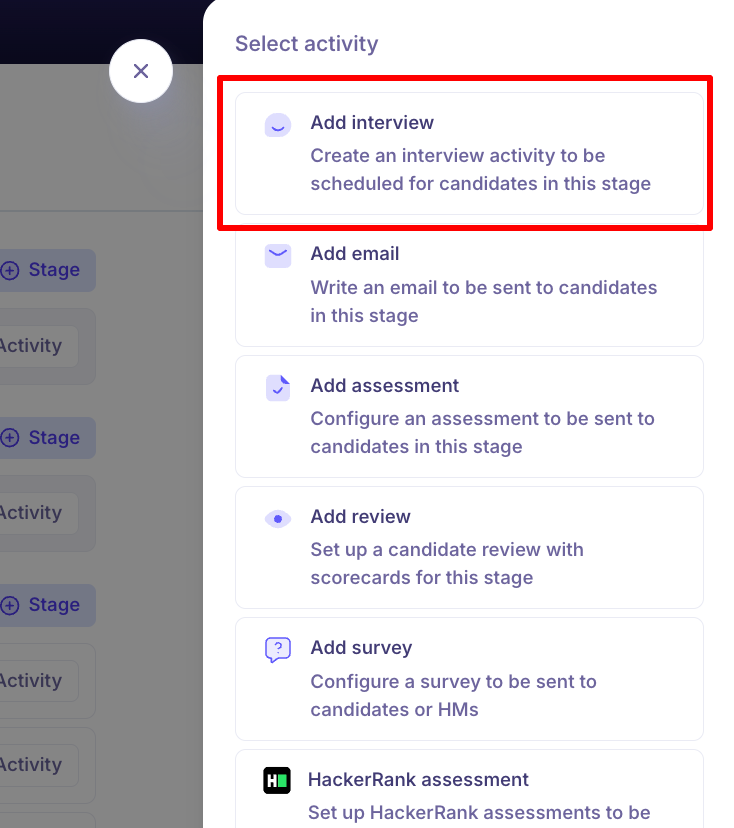Select the Add review activity title

coord(360,517)
